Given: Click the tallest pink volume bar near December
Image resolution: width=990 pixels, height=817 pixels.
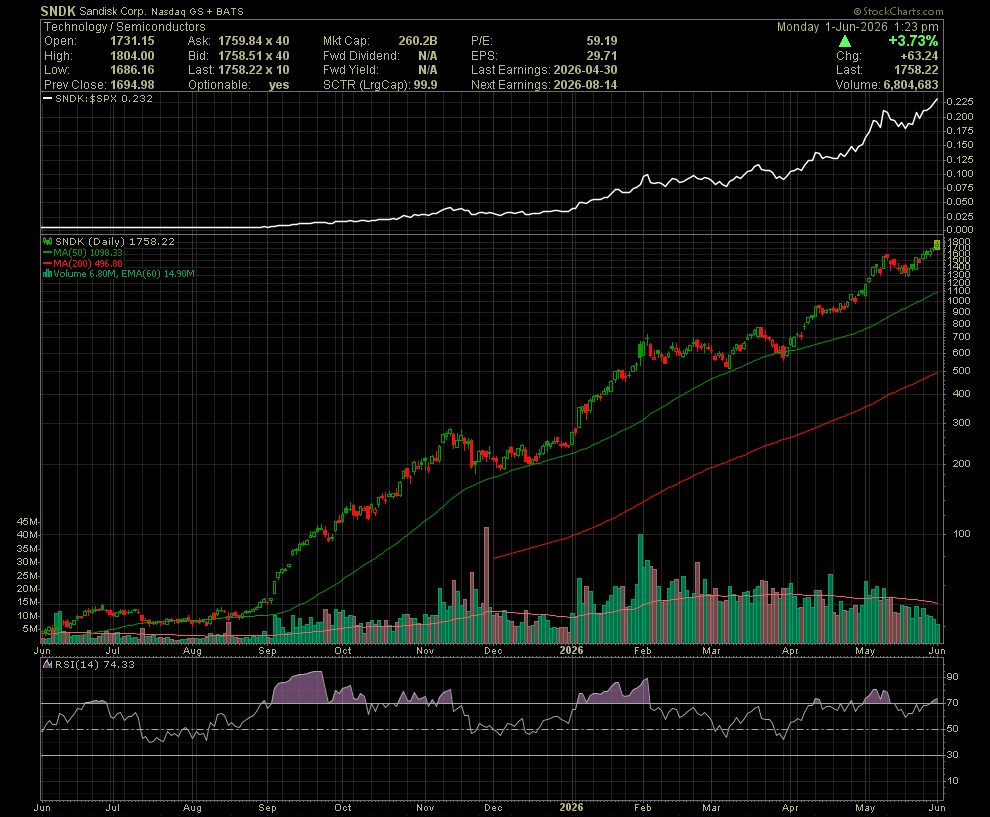Looking at the screenshot, I should [x=486, y=585].
